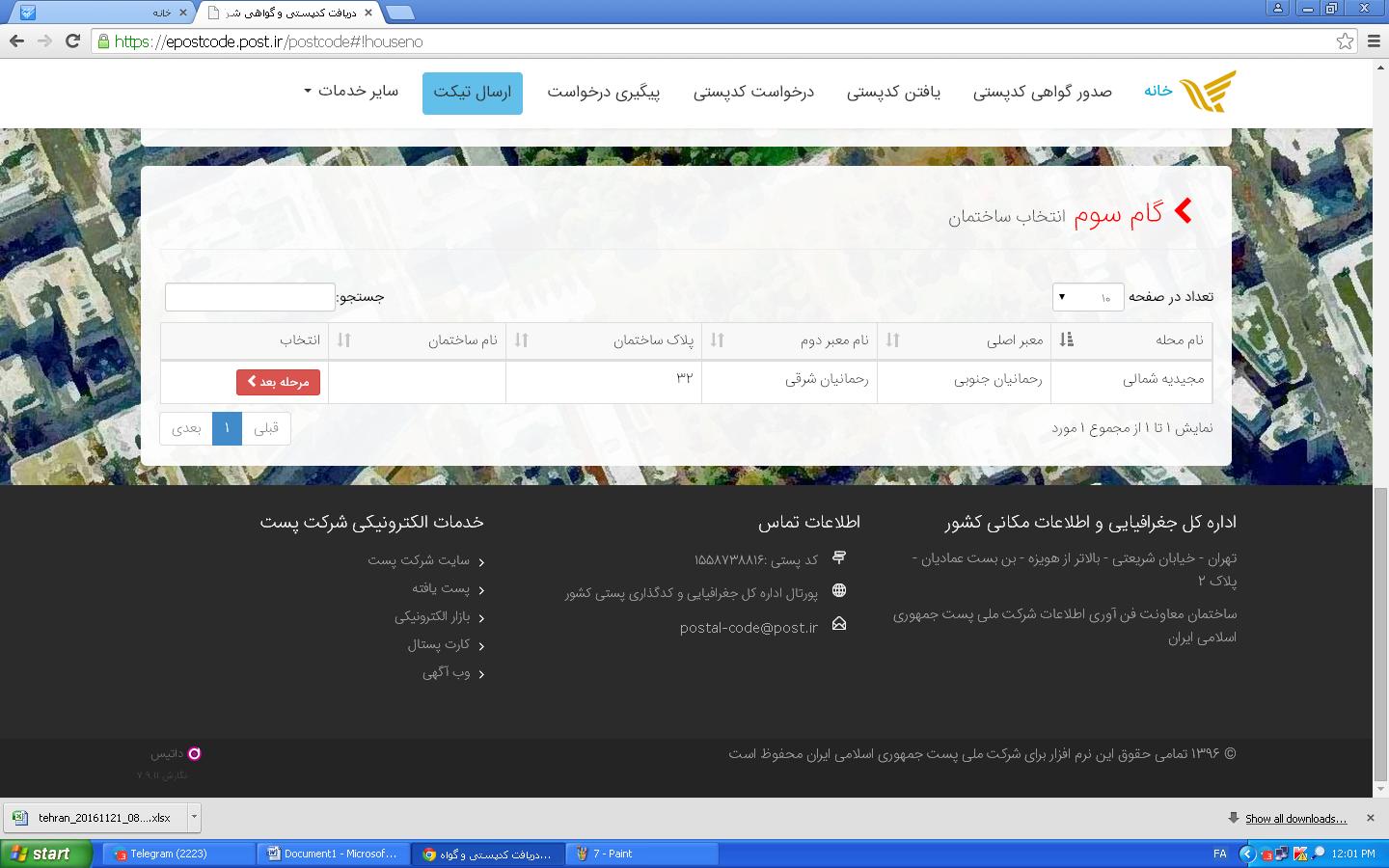The image size is (1389, 868).
Task: Reload the page with refresh icon
Action: 72,41
